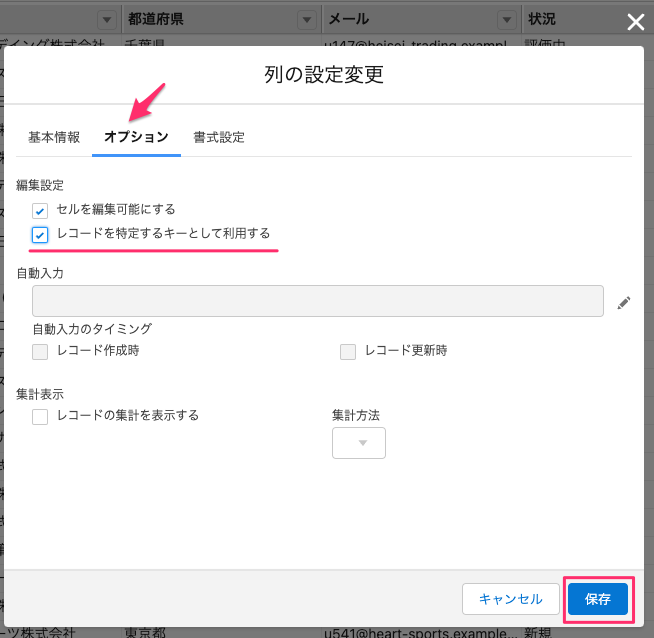The image size is (654, 638).
Task: Check the レコード作成時 checkbox
Action: [40, 352]
